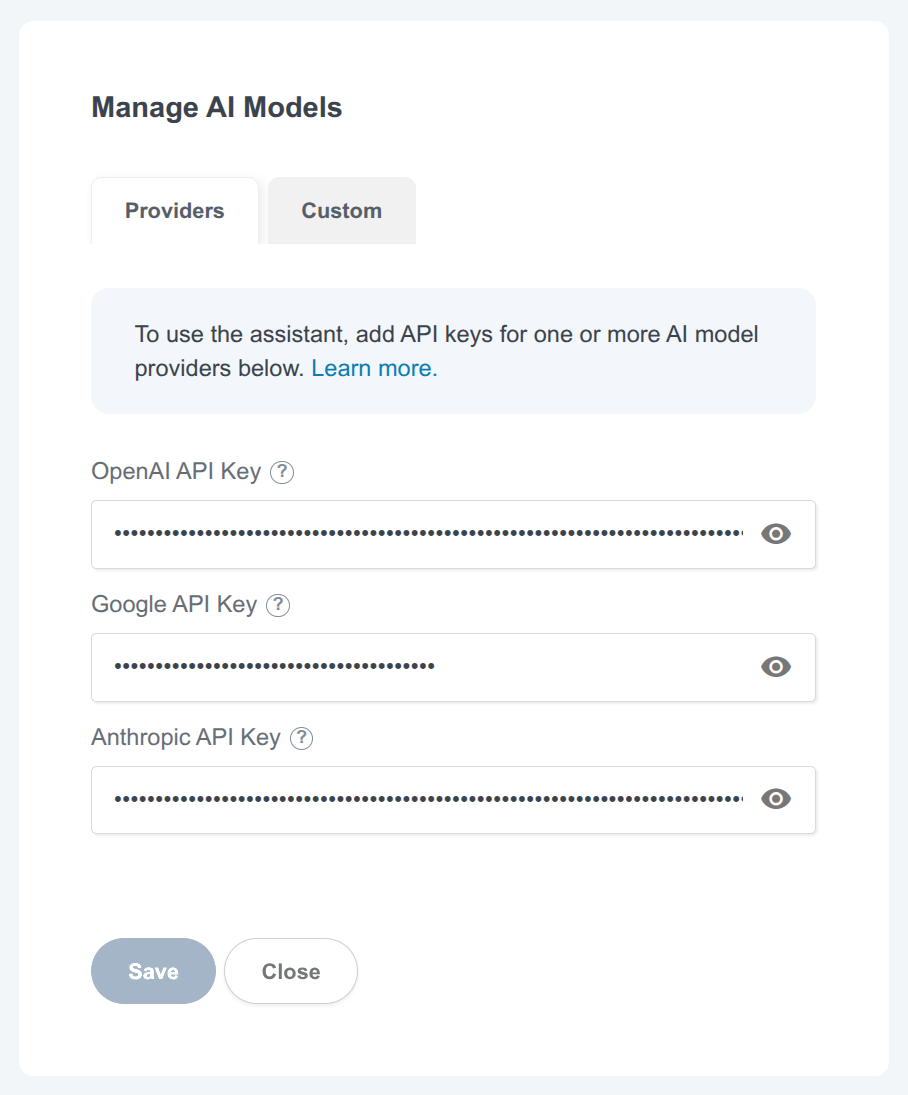This screenshot has width=908, height=1095.
Task: Dismiss the dialog with the Close button
Action: click(x=290, y=970)
